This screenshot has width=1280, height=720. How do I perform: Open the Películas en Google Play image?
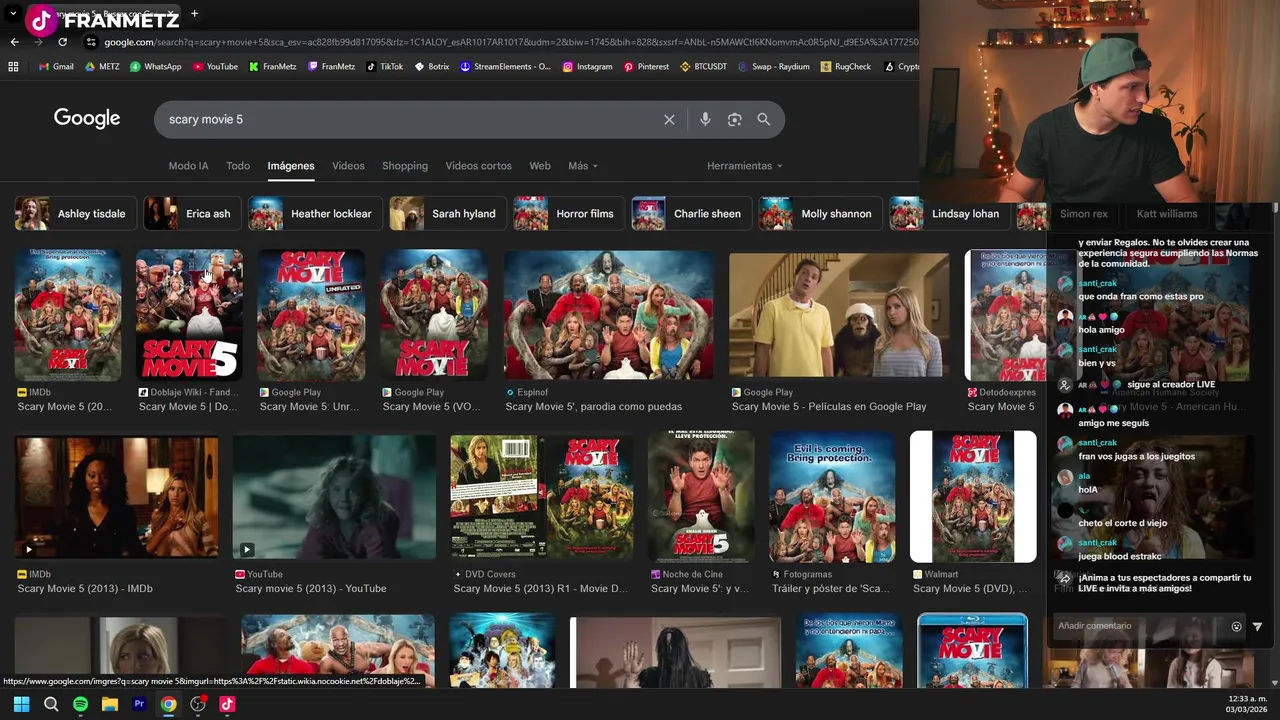coord(839,316)
